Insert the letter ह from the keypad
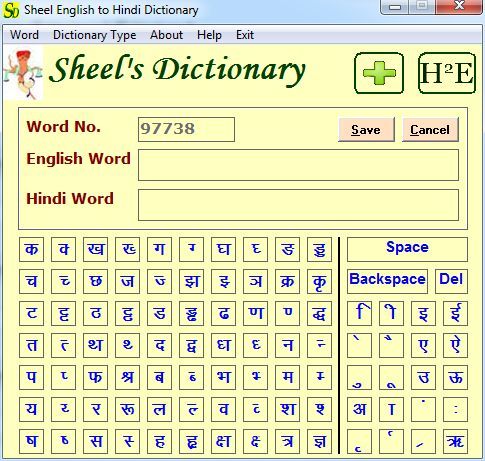Image resolution: width=485 pixels, height=461 pixels. tap(159, 441)
